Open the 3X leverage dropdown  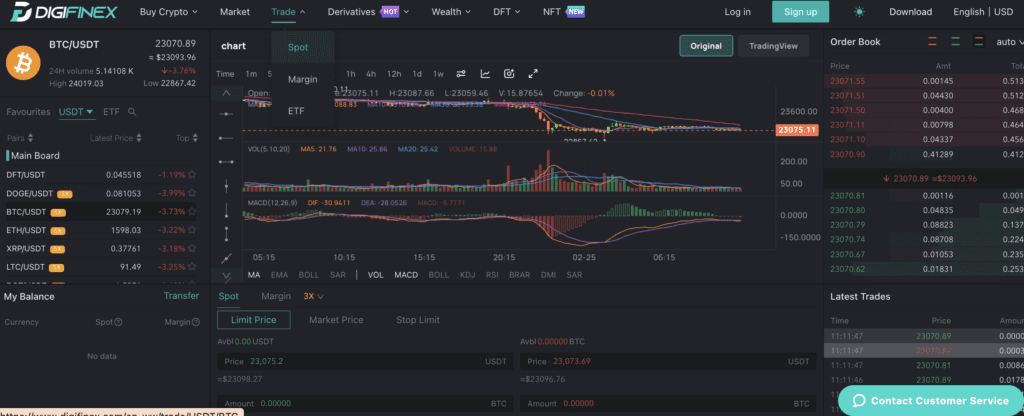313,296
